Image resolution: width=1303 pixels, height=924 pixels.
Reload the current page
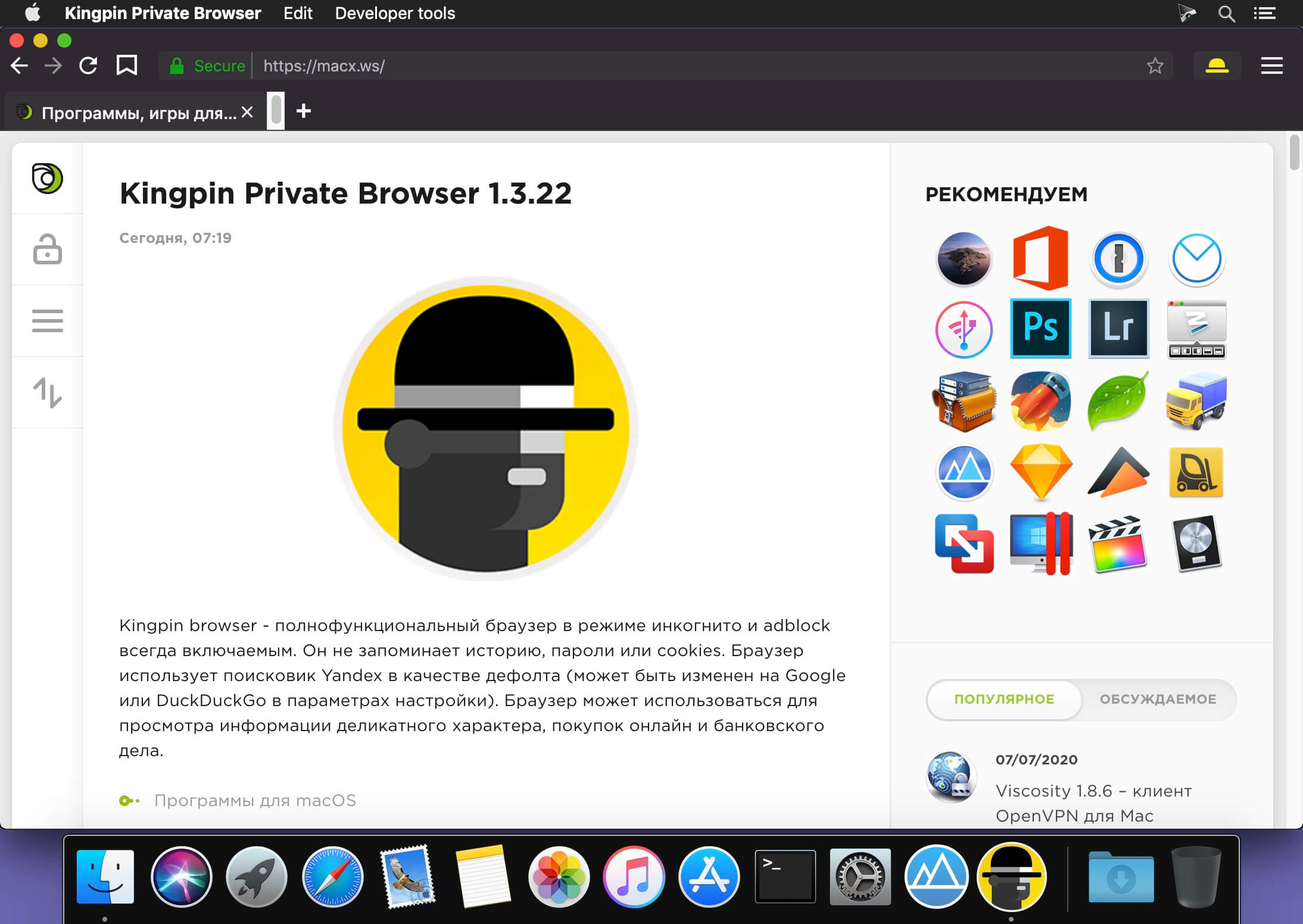point(88,65)
